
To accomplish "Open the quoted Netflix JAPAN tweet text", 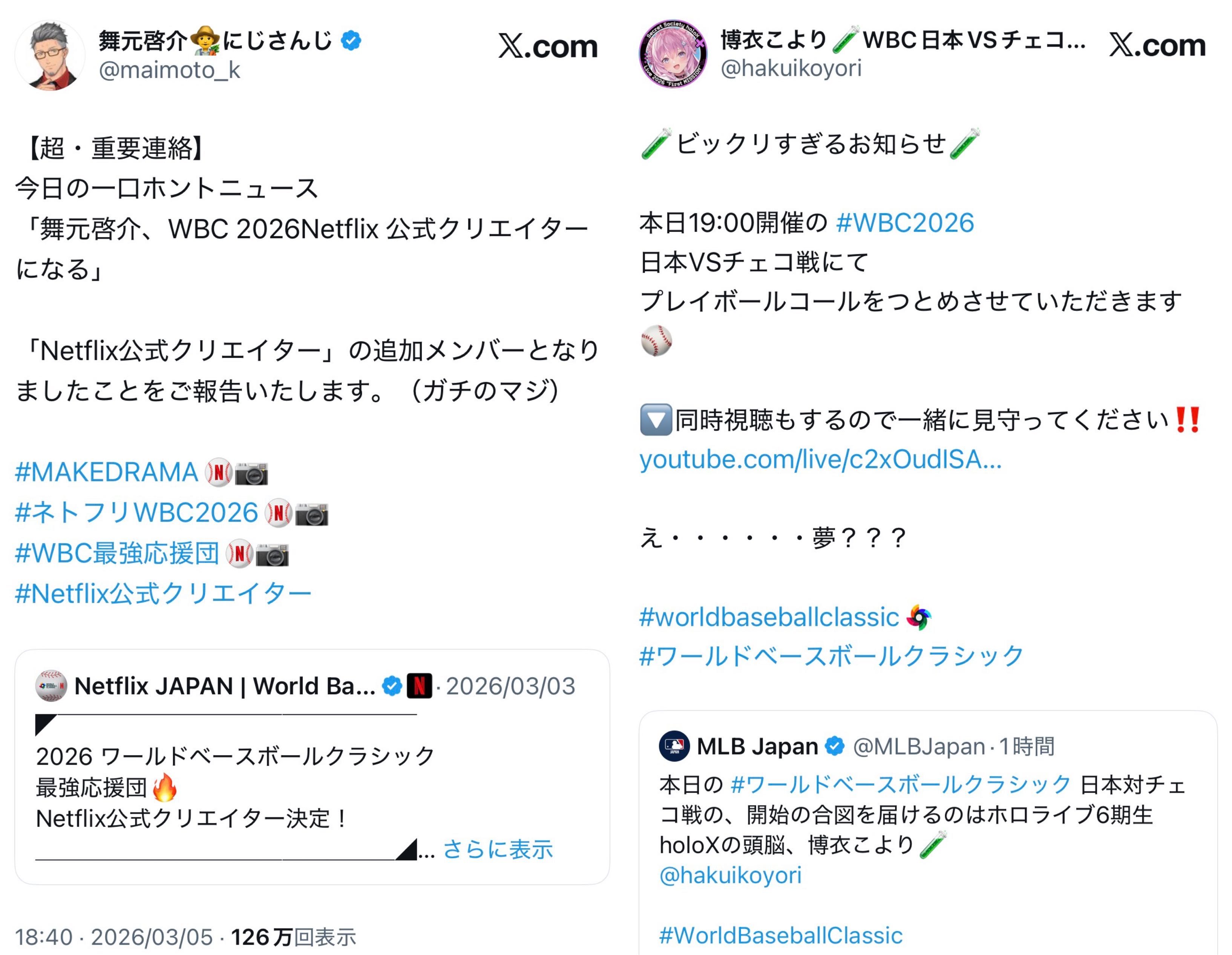I will click(x=236, y=787).
